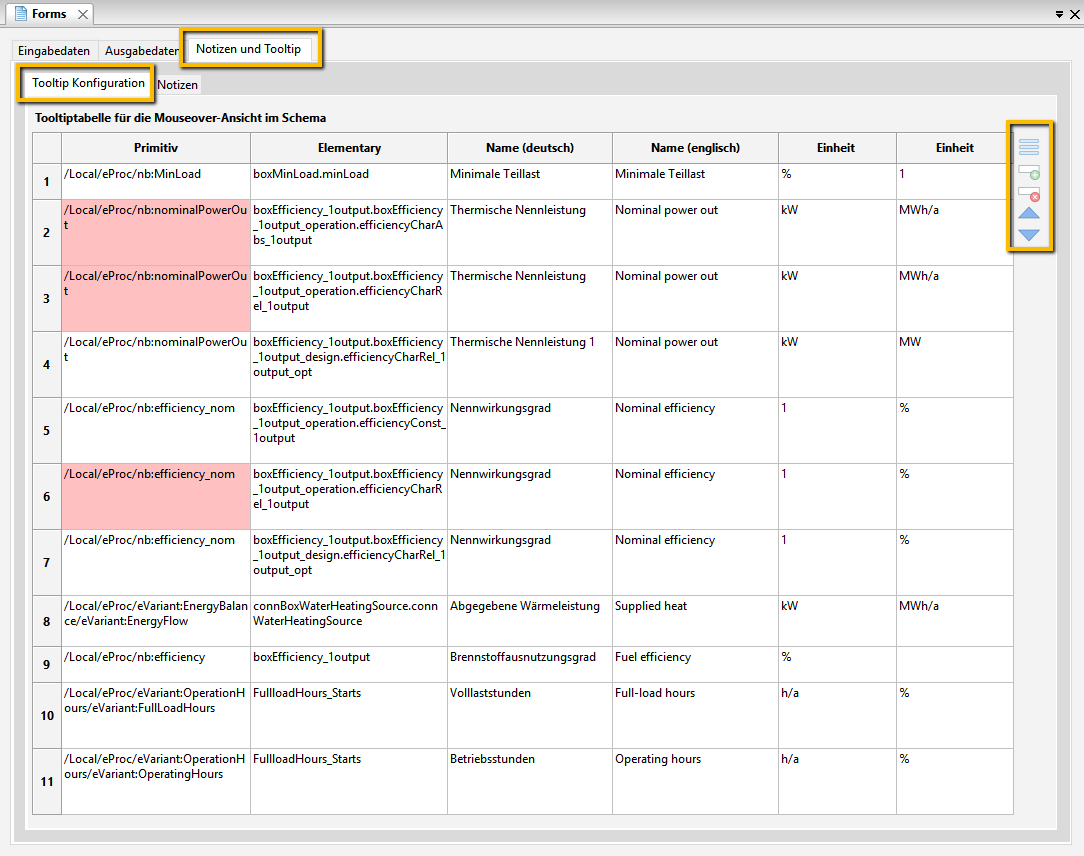
Task: Open the view menu arrow at the panel's top right
Action: click(x=1059, y=14)
